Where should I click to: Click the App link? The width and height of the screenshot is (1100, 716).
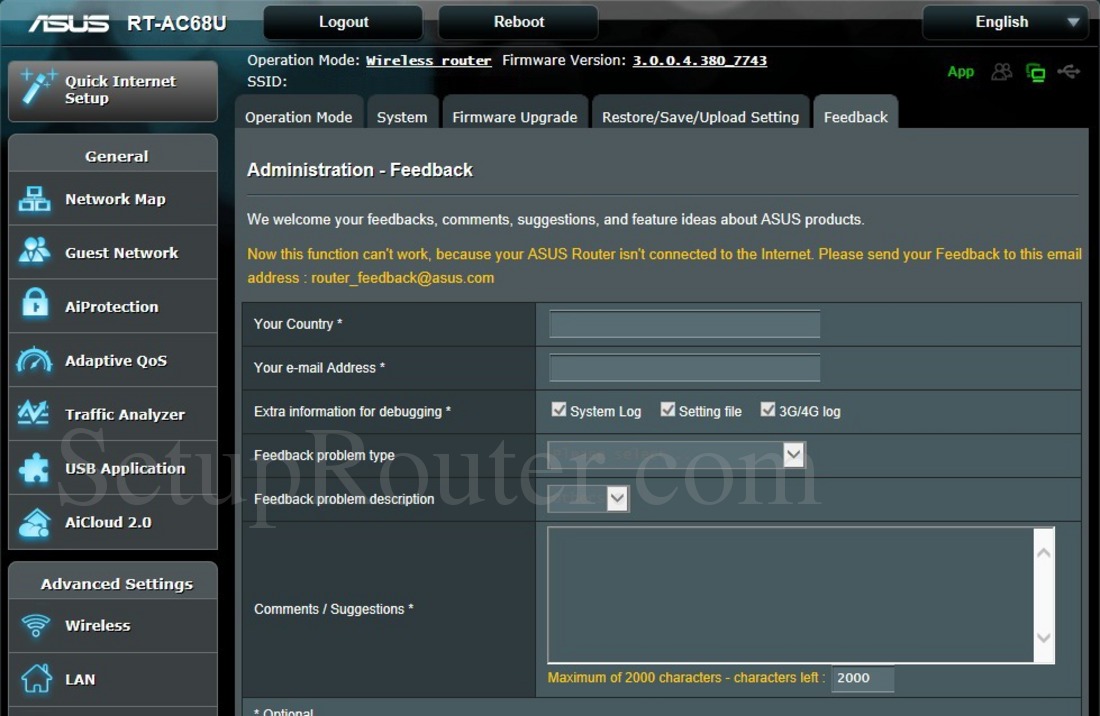click(960, 72)
